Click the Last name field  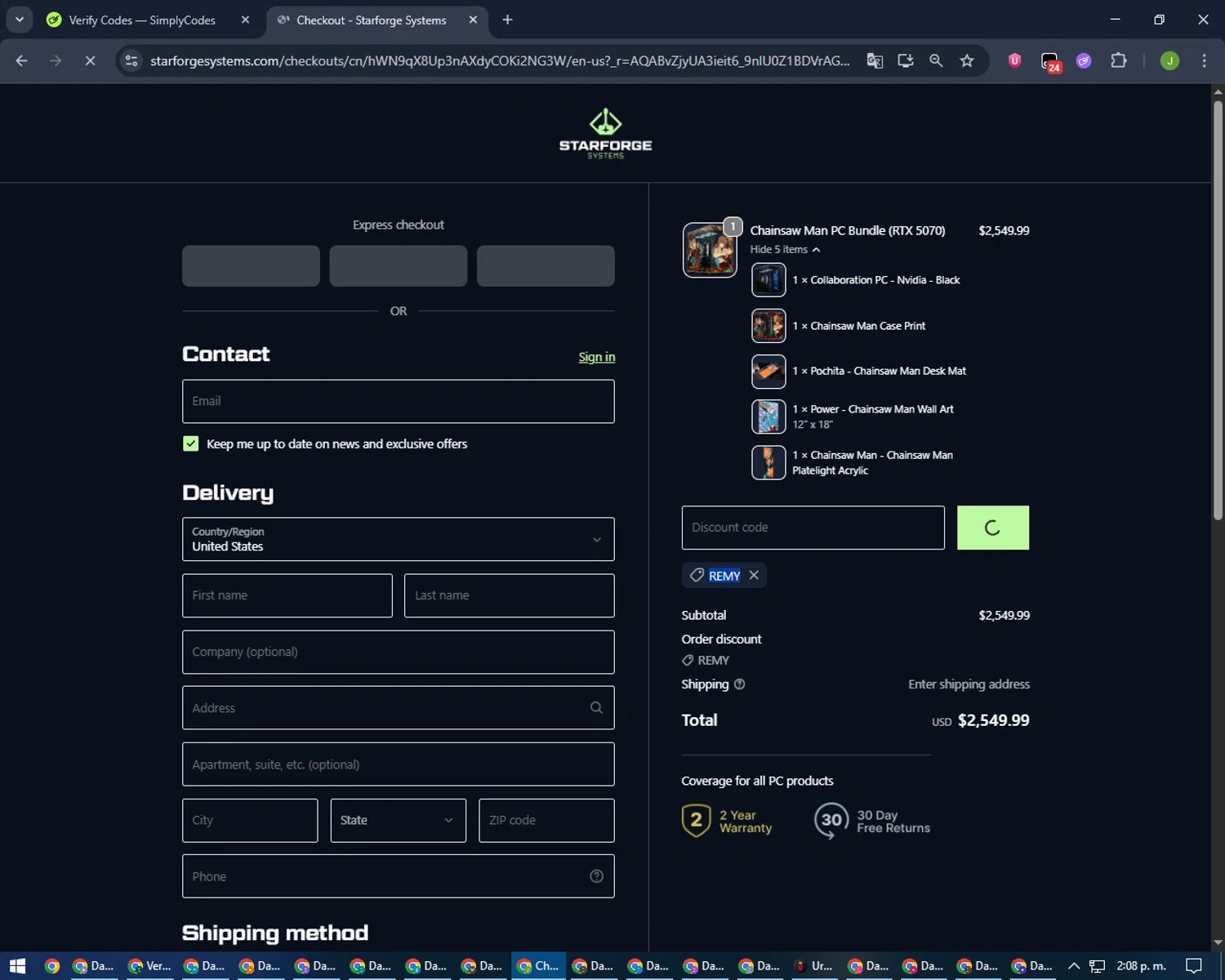click(509, 595)
